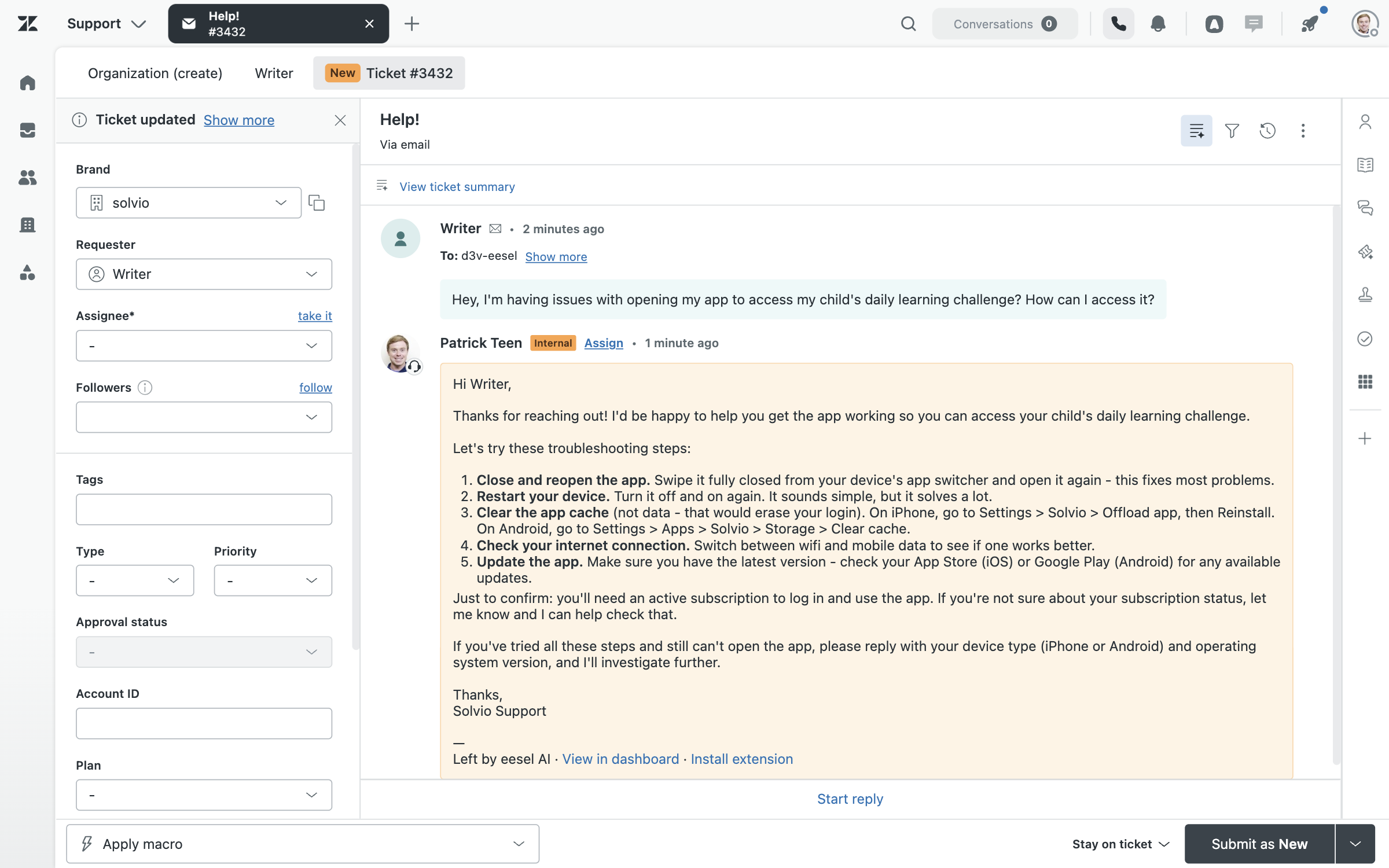Open the knowledge book icon in right panel

(x=1365, y=165)
